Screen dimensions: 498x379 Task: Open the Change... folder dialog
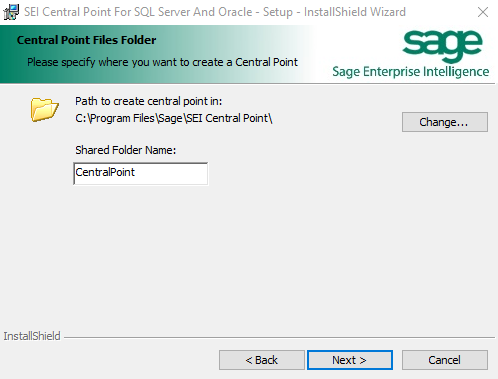pyautogui.click(x=445, y=122)
